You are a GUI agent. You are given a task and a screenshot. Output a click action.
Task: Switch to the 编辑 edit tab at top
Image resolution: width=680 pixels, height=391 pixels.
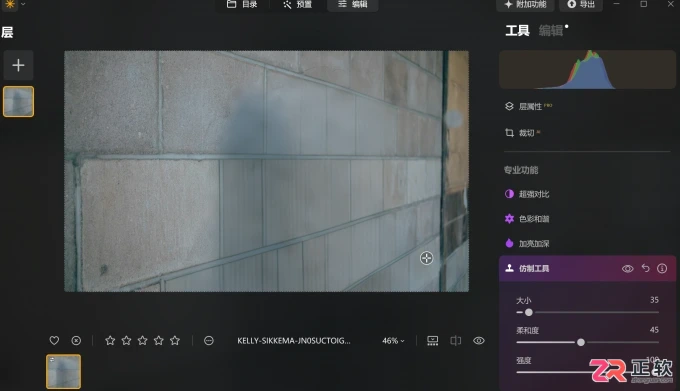(353, 4)
